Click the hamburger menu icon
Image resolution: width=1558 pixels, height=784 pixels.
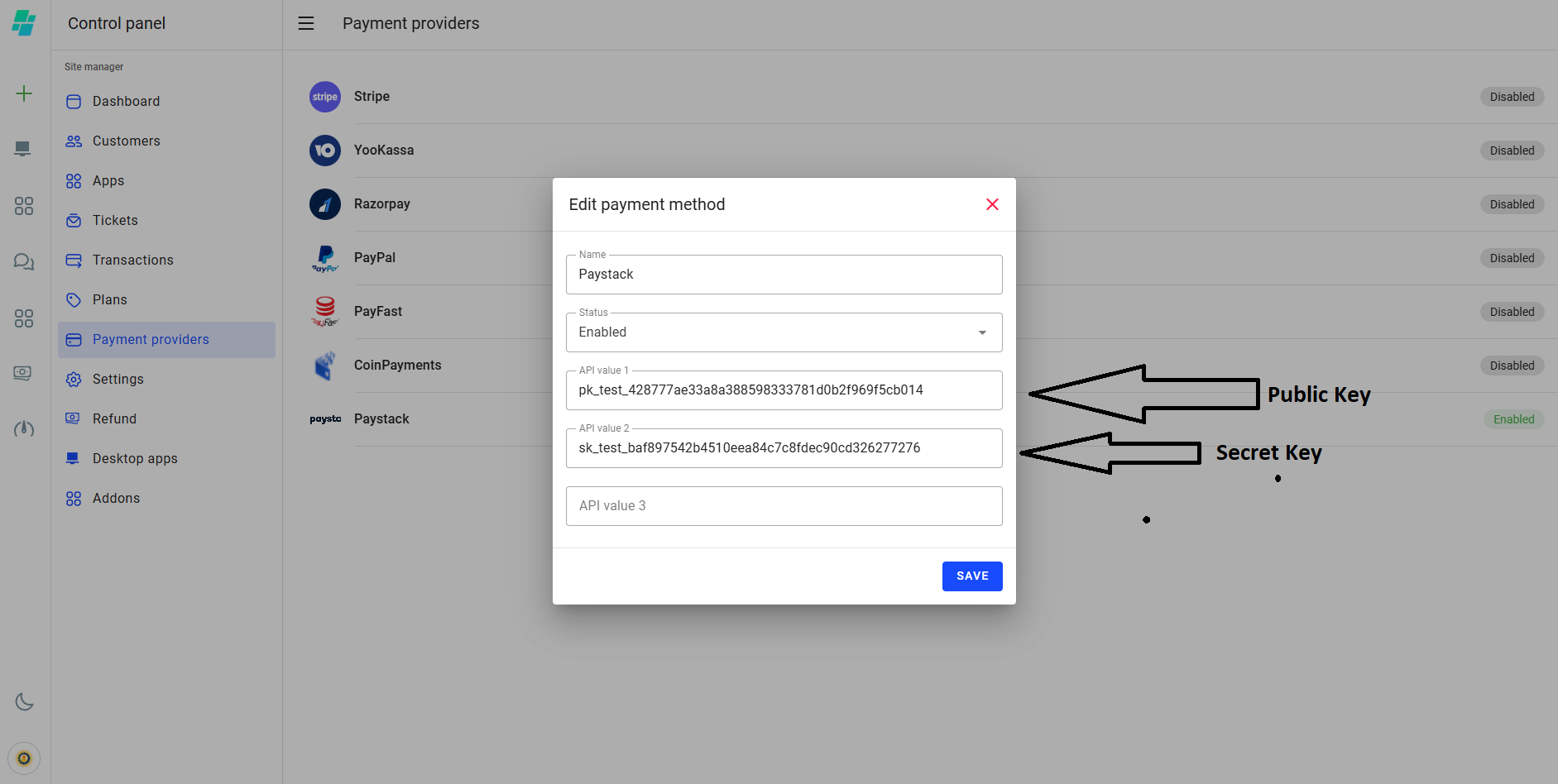point(306,23)
